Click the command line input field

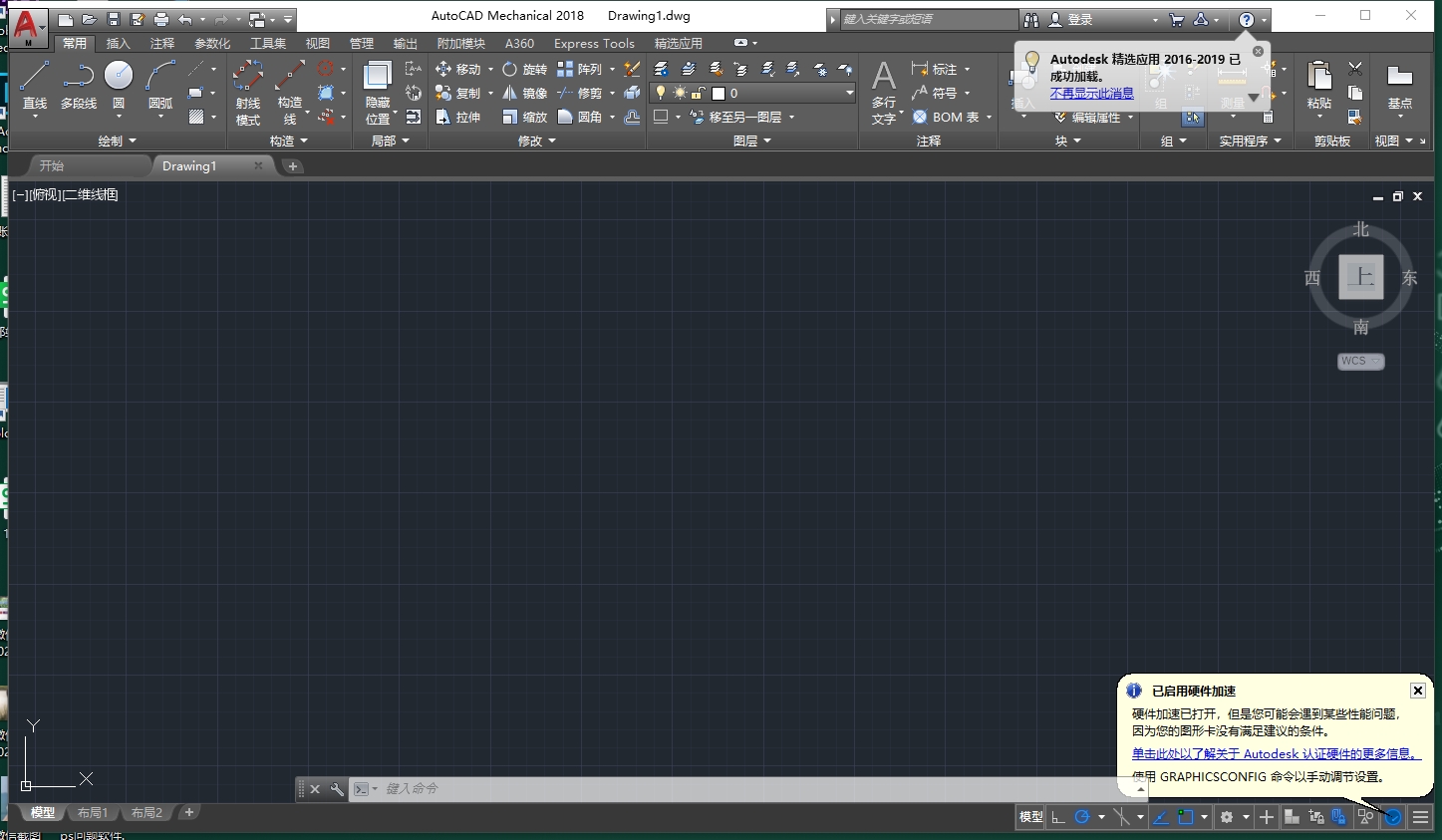click(x=747, y=789)
